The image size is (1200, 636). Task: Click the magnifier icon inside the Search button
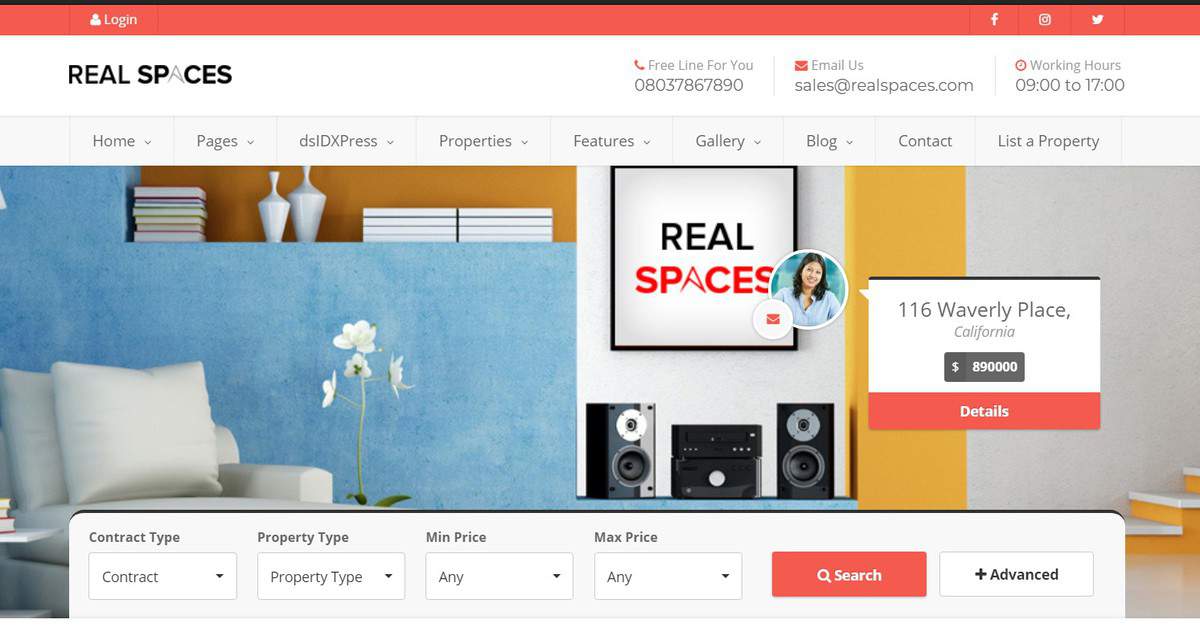[x=825, y=575]
